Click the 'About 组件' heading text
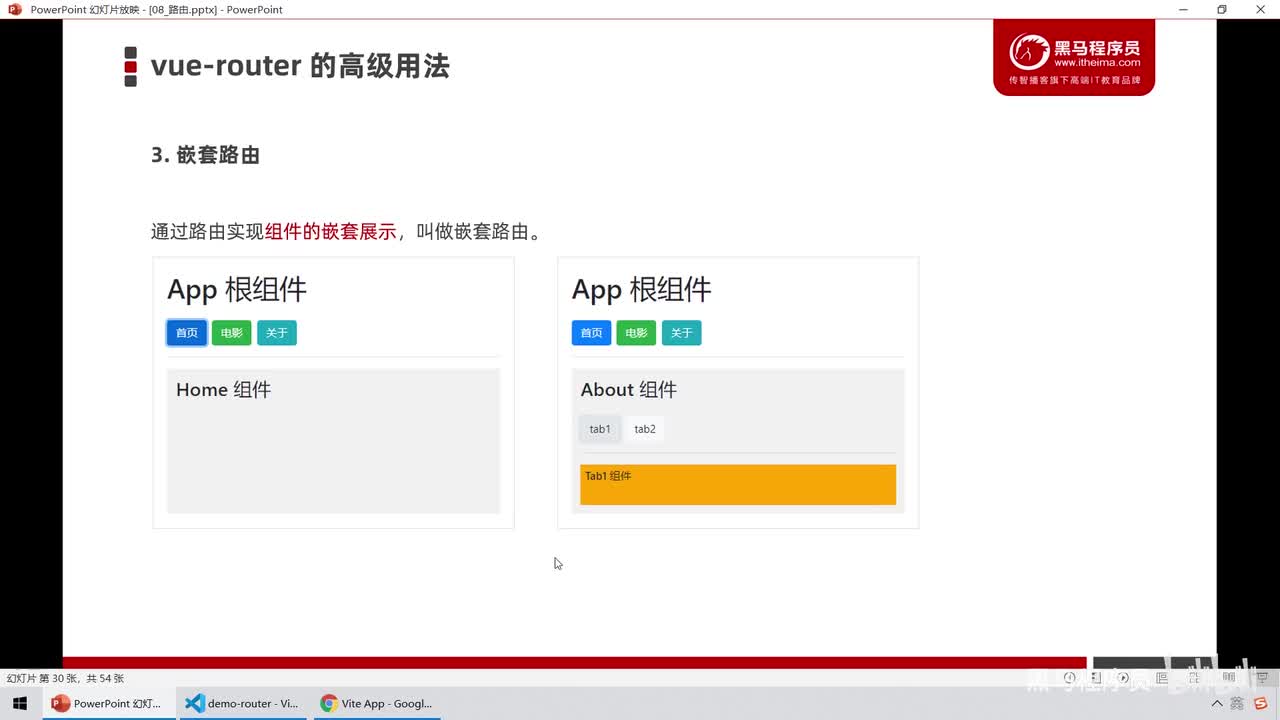Screen dimensions: 1280x720 tap(629, 390)
